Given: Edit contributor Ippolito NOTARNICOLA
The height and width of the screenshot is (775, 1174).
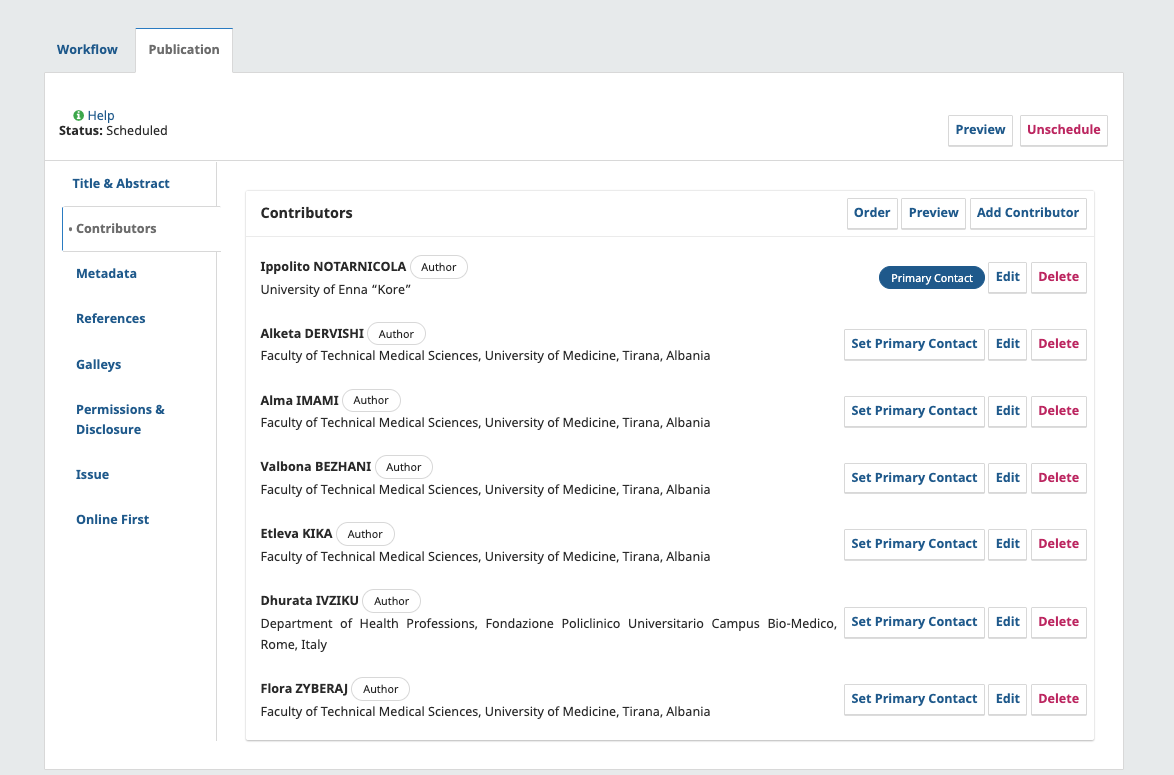Looking at the screenshot, I should [1008, 278].
